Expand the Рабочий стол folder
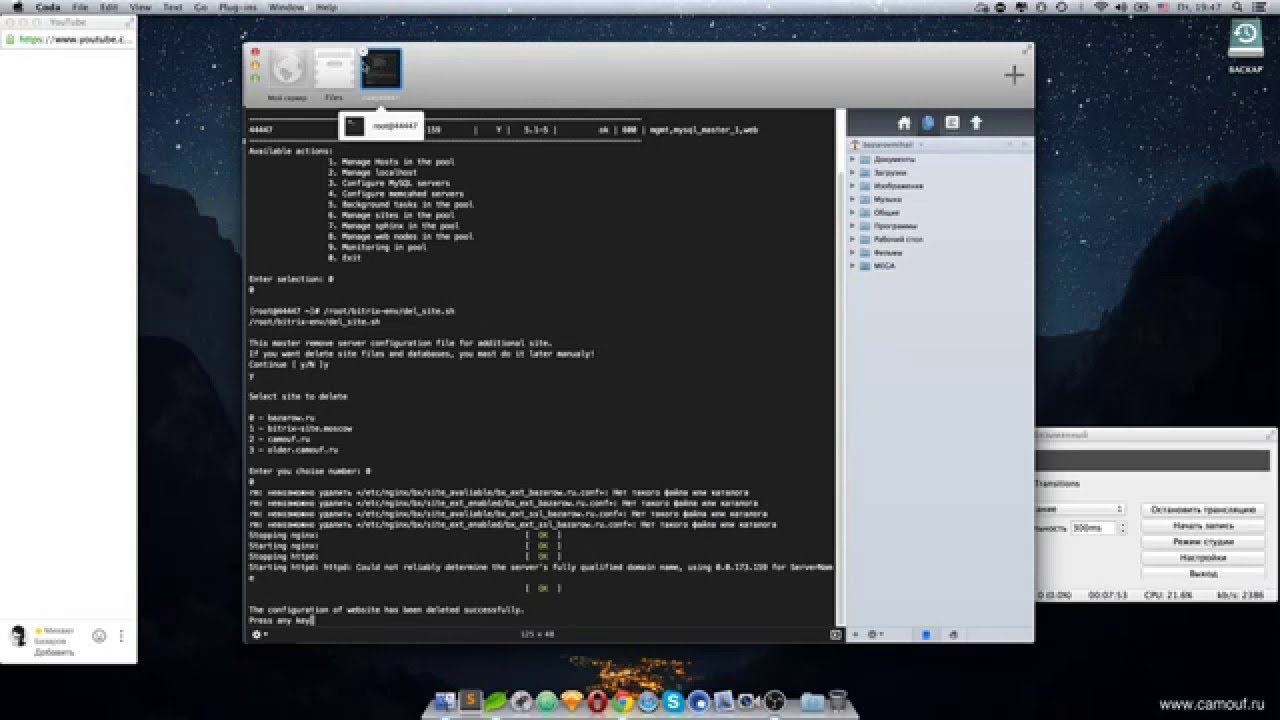The width and height of the screenshot is (1280, 720). coord(853,239)
